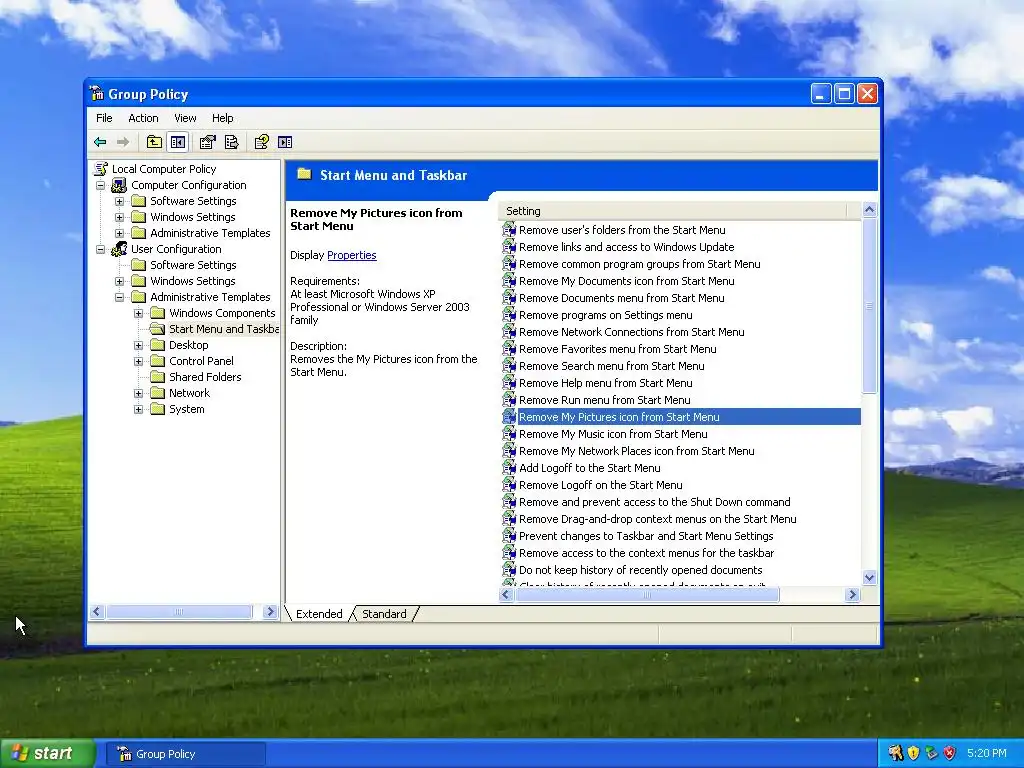
Task: Collapse the User Configuration node
Action: 101,249
